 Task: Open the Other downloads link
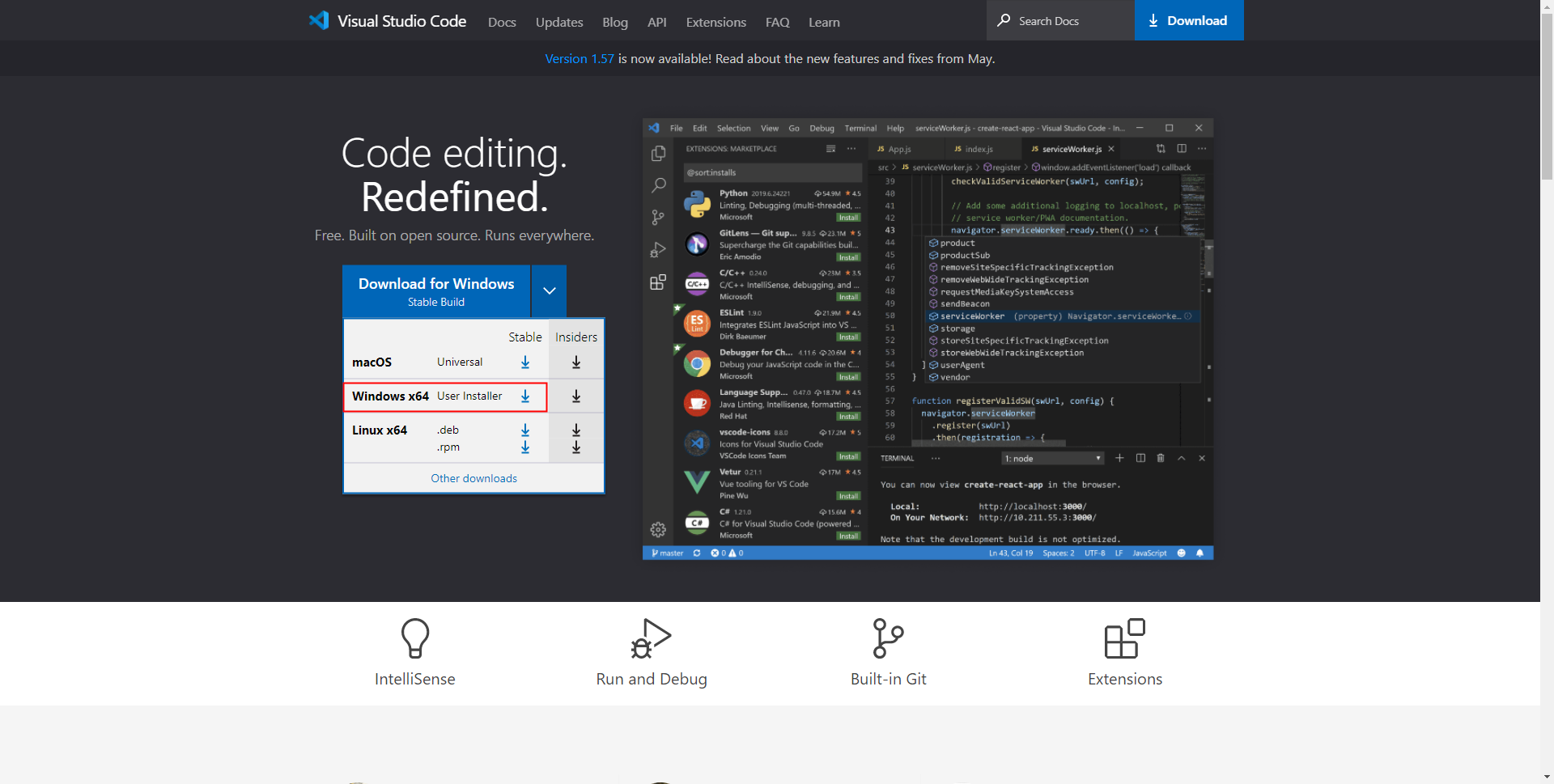coord(473,479)
